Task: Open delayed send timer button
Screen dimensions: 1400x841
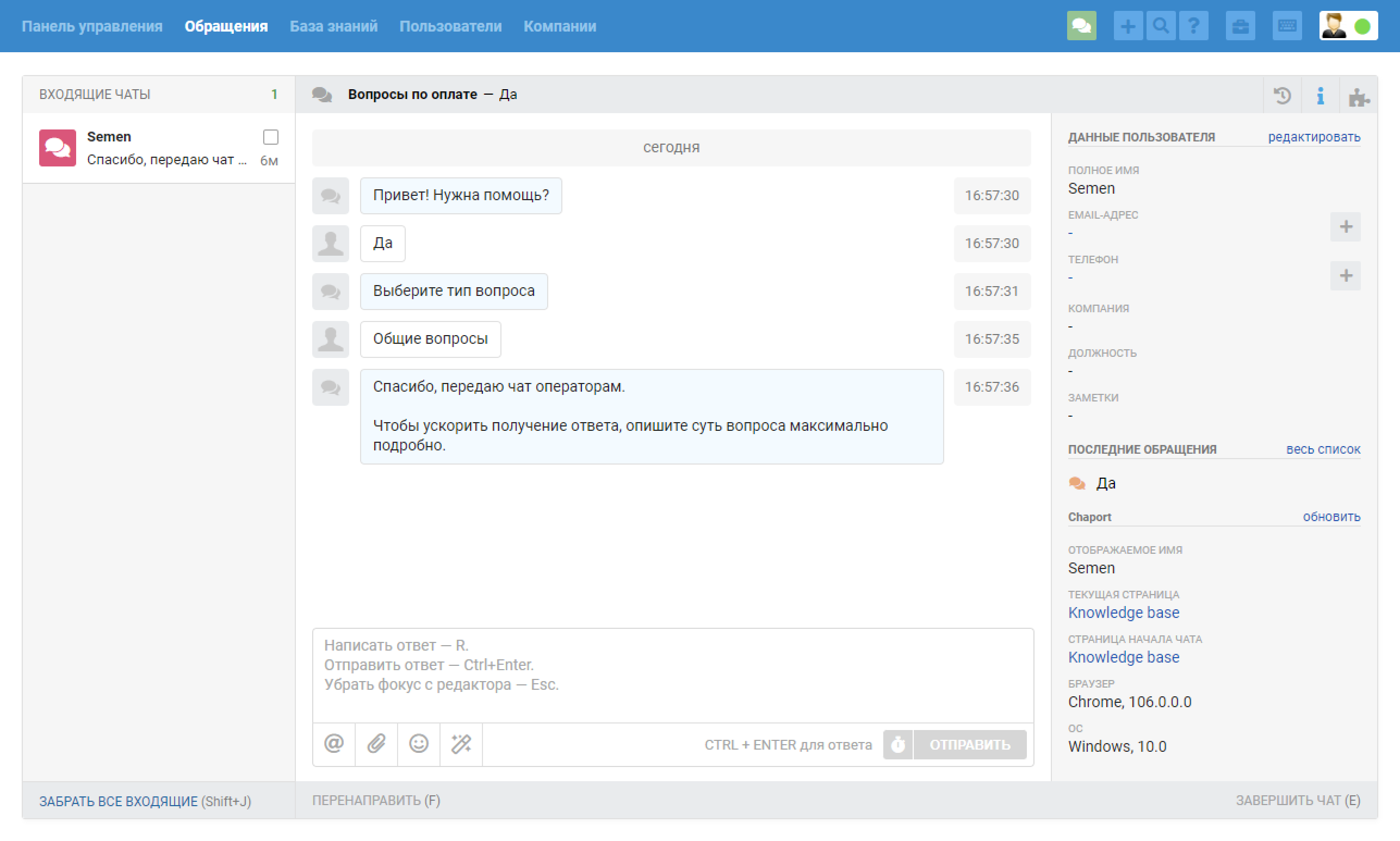Action: pos(898,744)
